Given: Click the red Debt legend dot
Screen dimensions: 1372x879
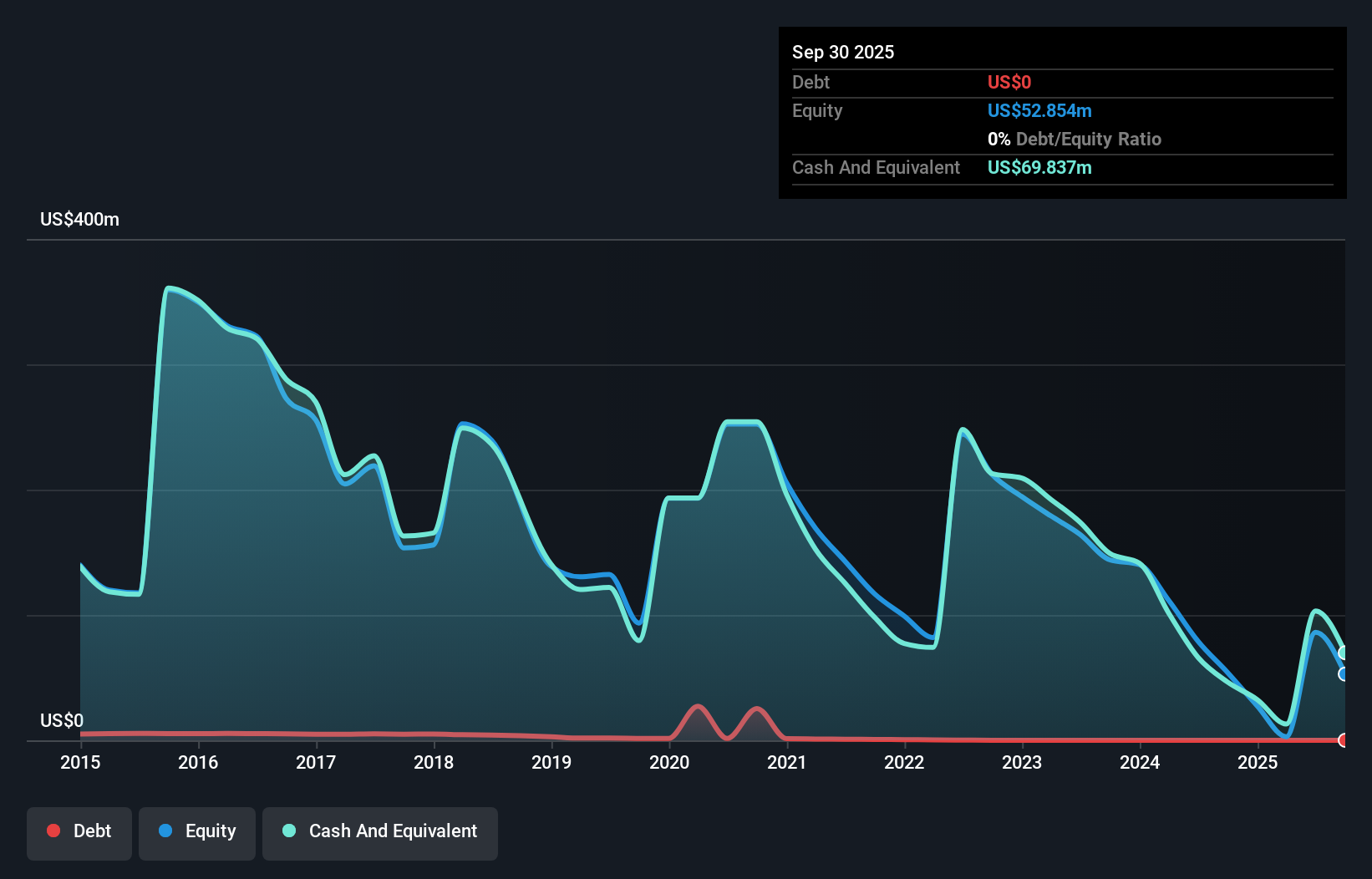Looking at the screenshot, I should point(53,831).
